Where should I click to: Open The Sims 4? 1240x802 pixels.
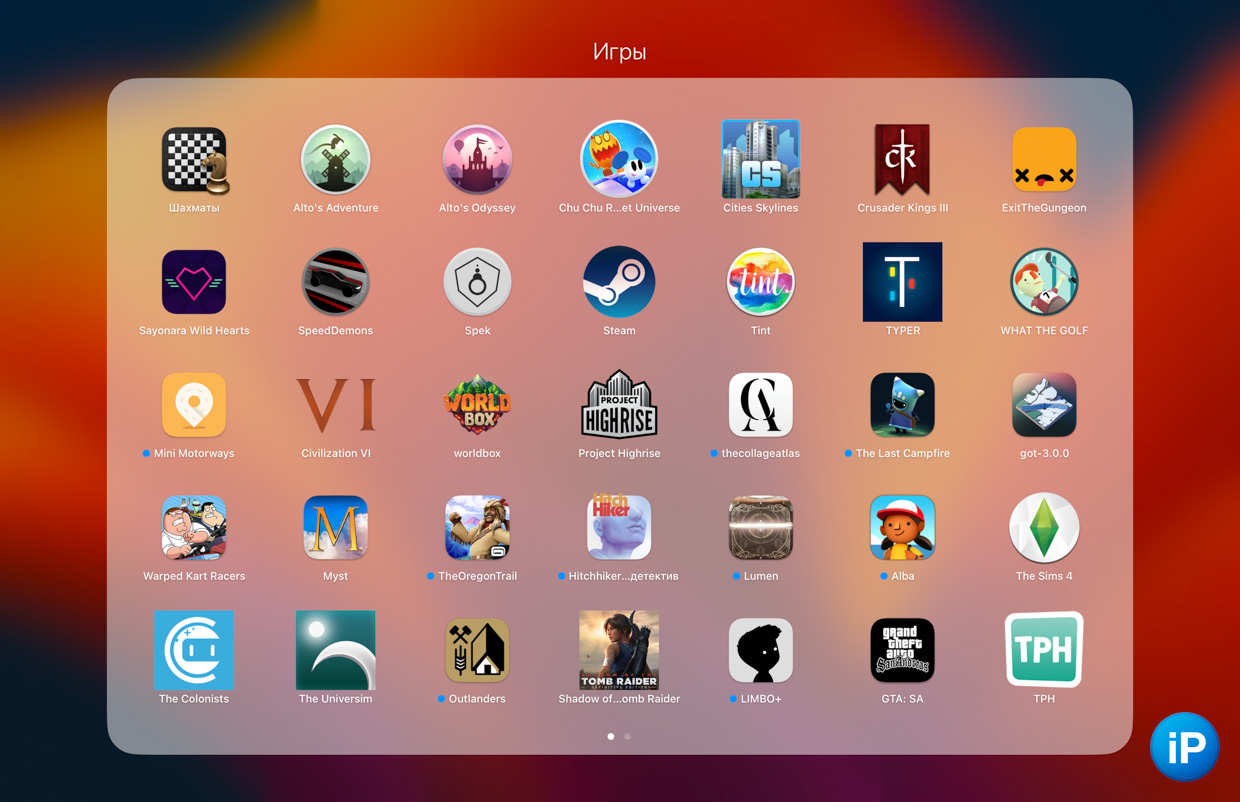pyautogui.click(x=1044, y=528)
